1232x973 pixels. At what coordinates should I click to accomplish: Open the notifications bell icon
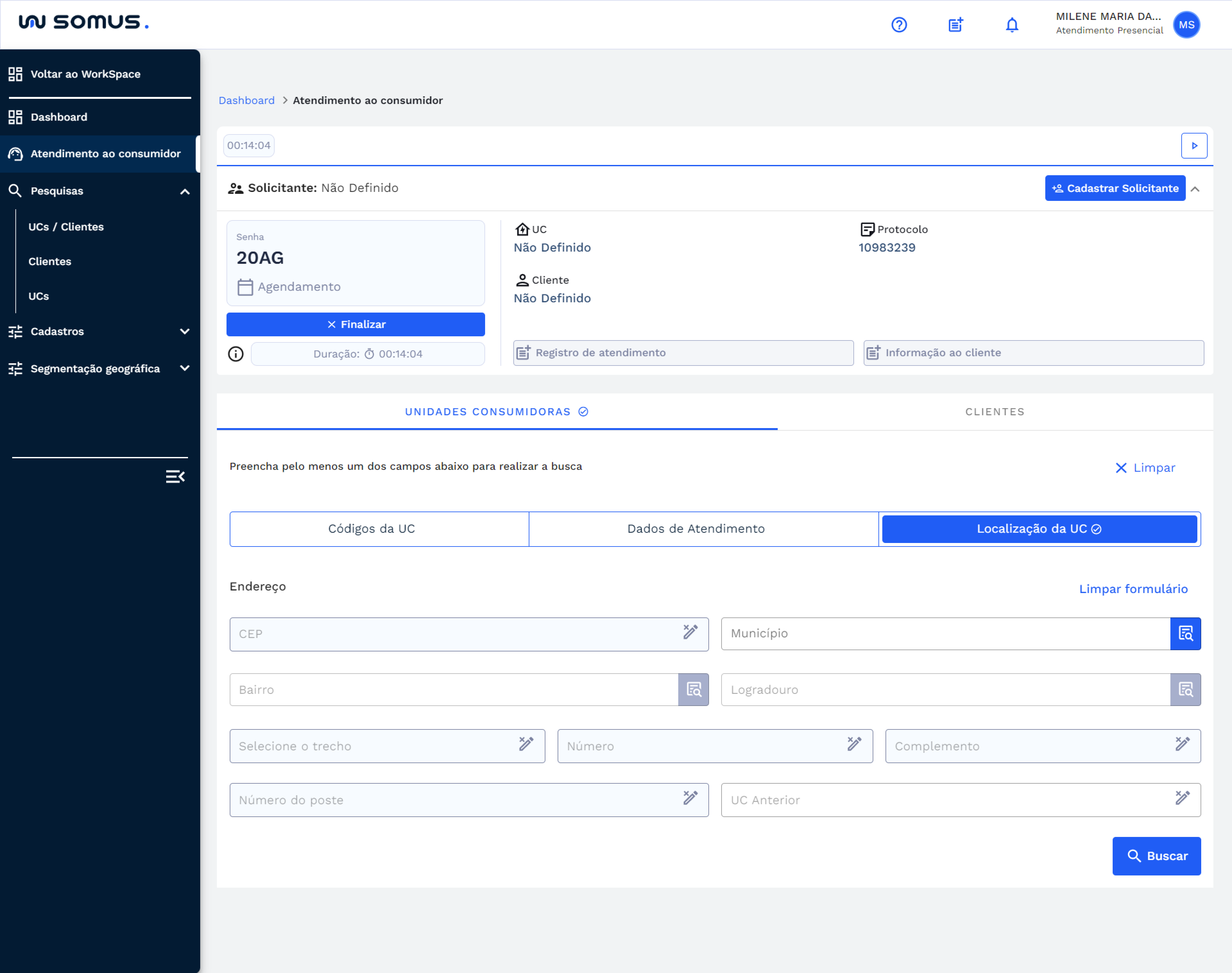(1012, 24)
